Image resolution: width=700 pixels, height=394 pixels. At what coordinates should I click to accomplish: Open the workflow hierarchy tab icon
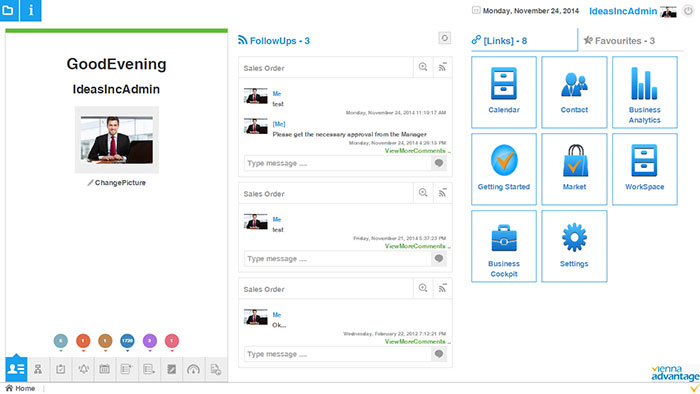click(x=38, y=369)
